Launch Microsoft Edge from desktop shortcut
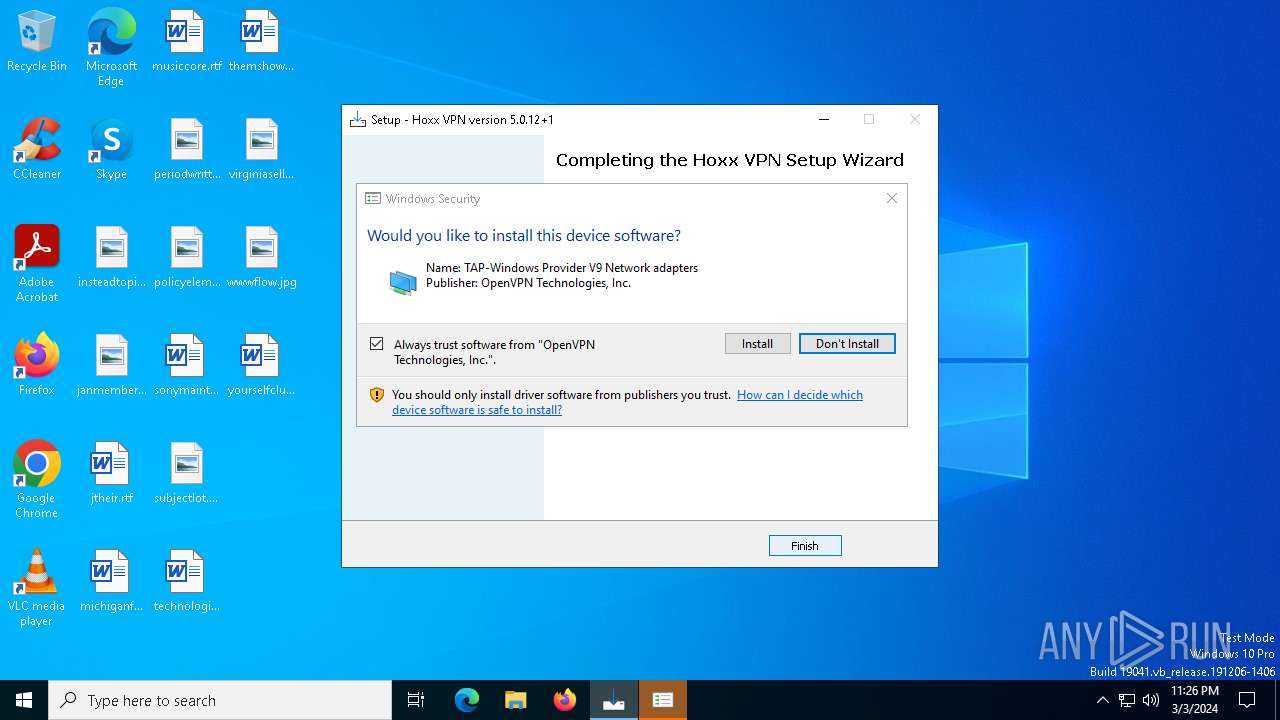Viewport: 1280px width, 720px height. click(111, 48)
